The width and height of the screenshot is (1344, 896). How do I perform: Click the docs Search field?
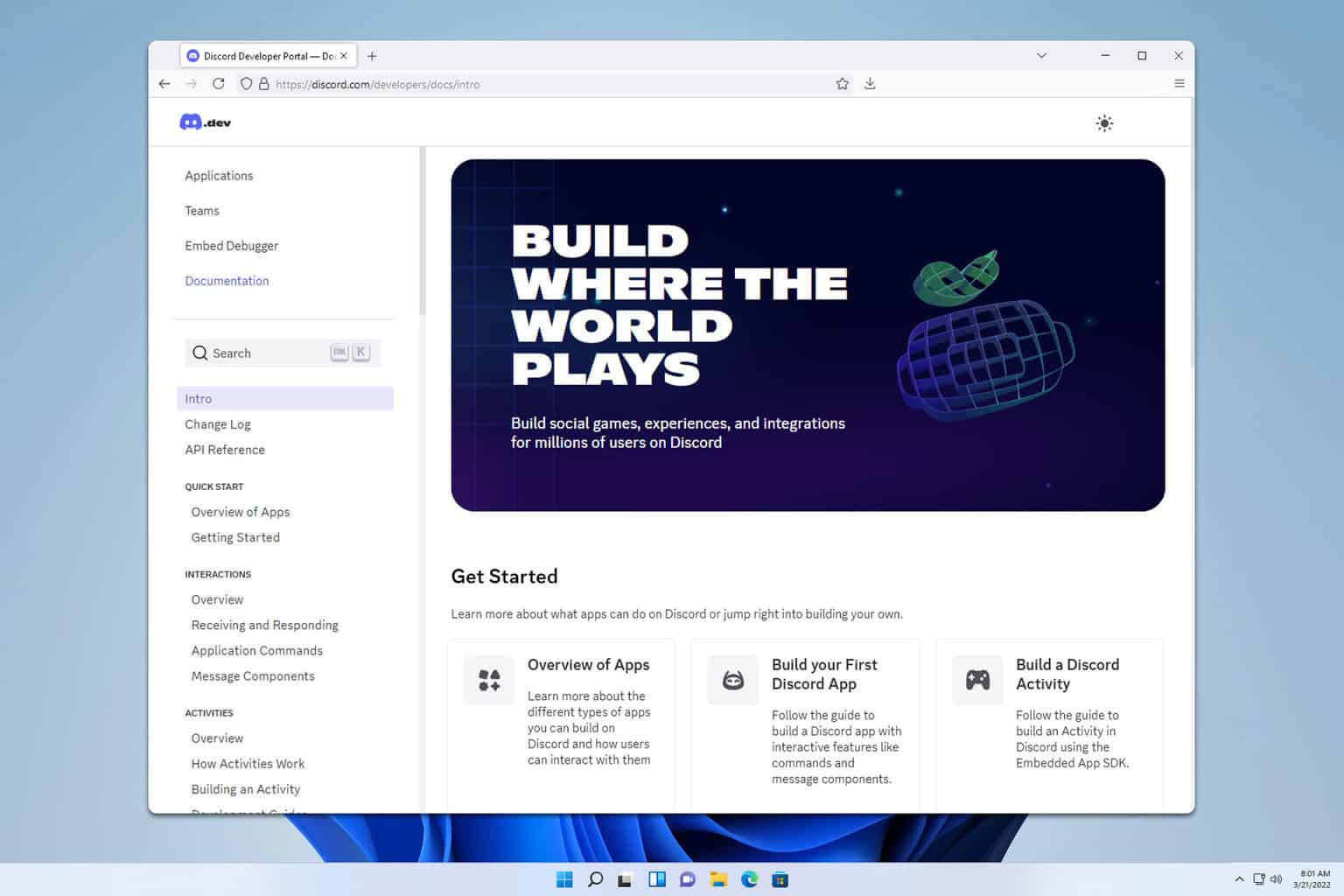pos(283,353)
